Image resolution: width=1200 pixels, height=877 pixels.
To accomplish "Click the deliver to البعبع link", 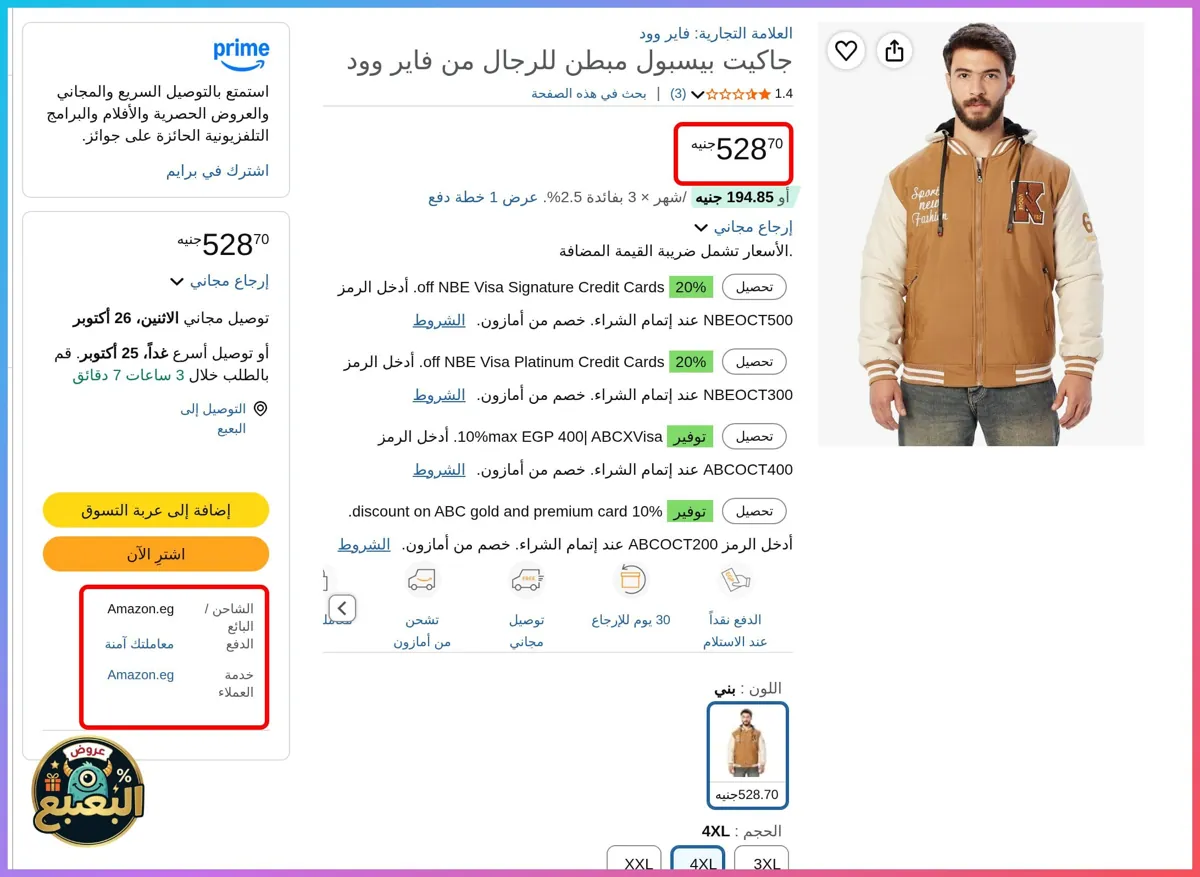I will point(213,418).
